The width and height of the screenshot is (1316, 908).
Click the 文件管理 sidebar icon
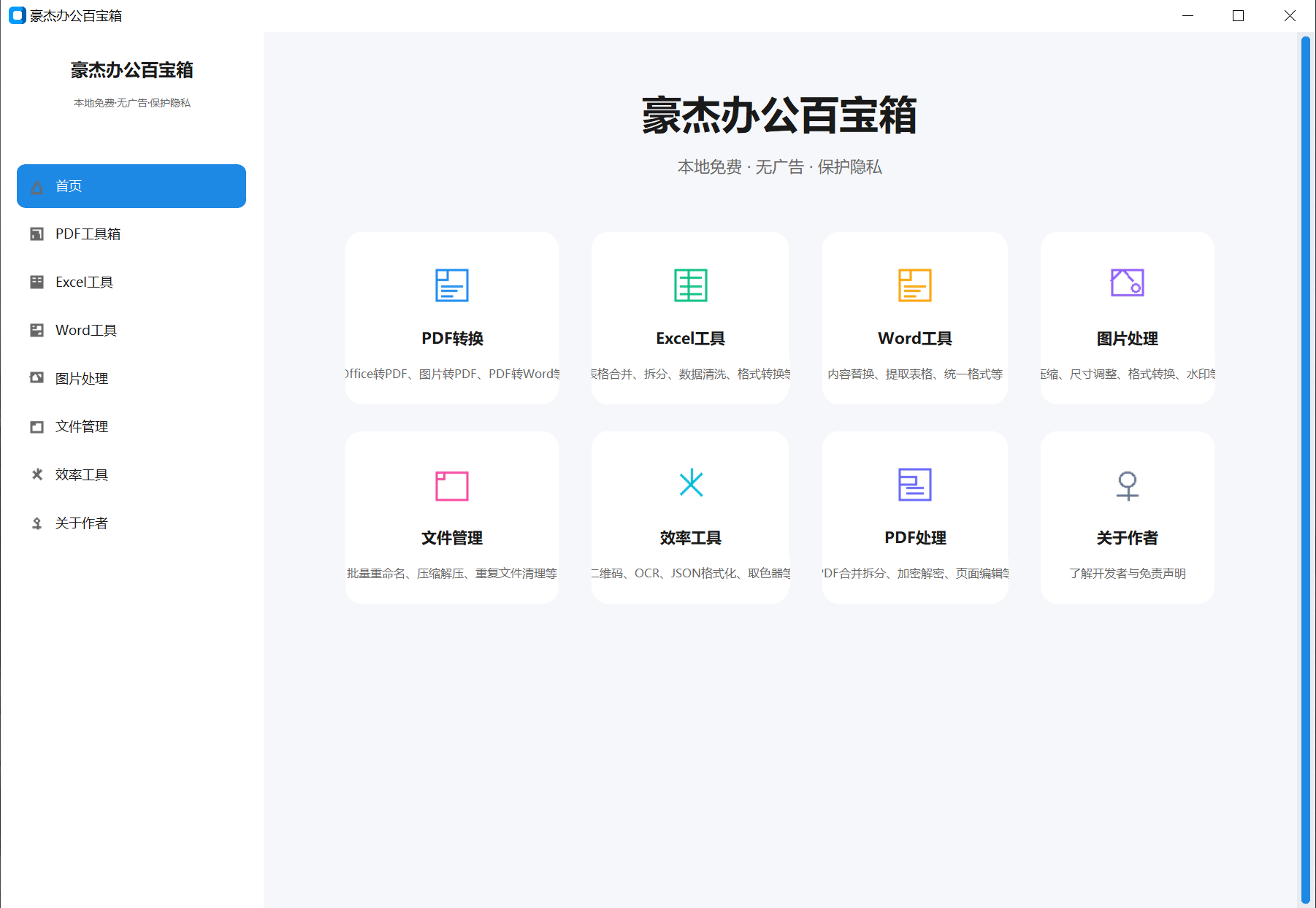click(x=37, y=427)
